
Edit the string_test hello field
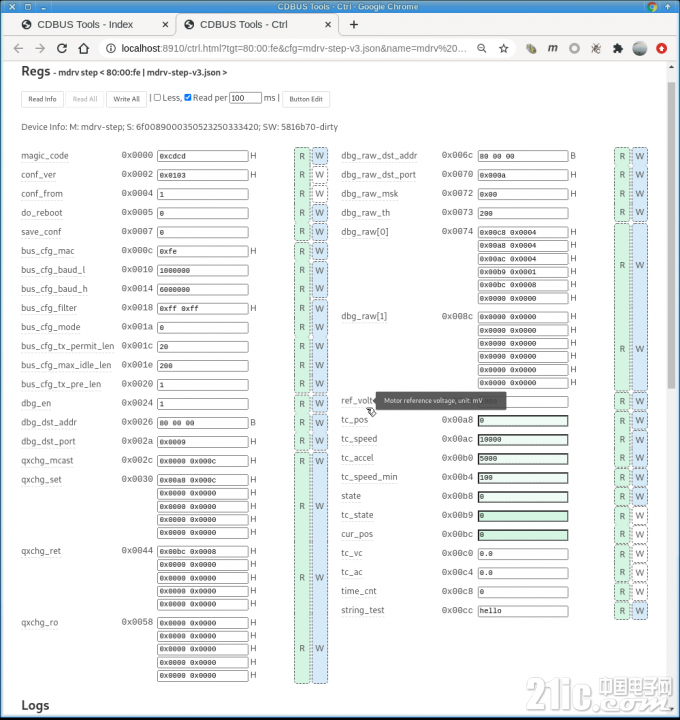(x=523, y=611)
